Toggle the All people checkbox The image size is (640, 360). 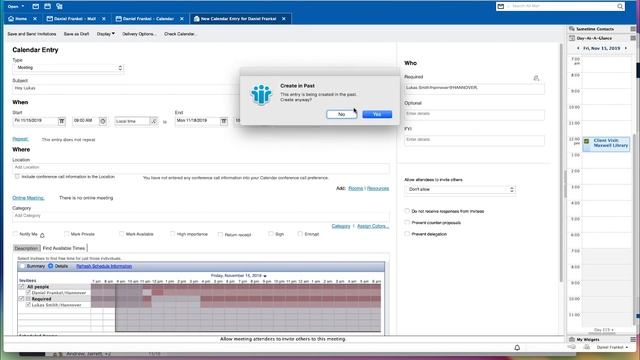22,287
